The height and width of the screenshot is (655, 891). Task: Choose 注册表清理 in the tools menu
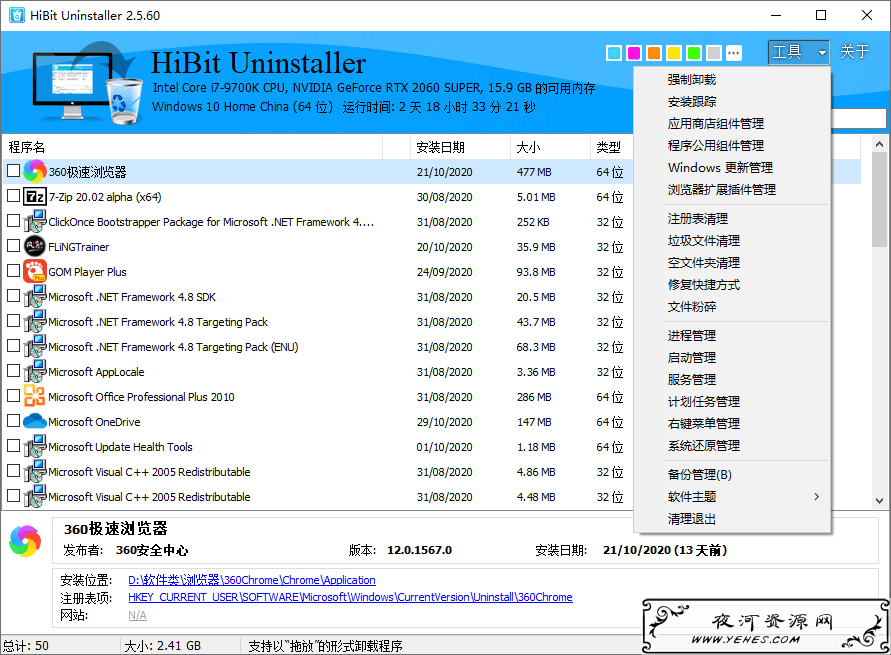pos(697,219)
